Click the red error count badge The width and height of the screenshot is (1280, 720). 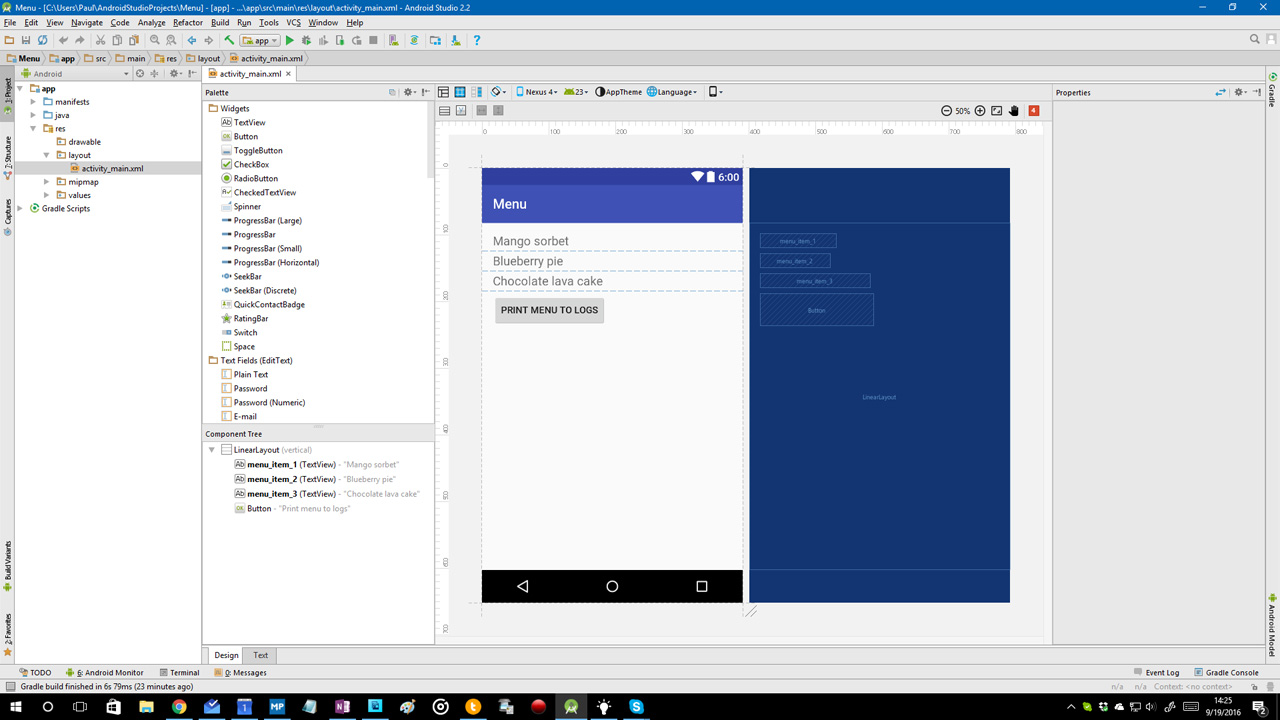tap(1032, 111)
